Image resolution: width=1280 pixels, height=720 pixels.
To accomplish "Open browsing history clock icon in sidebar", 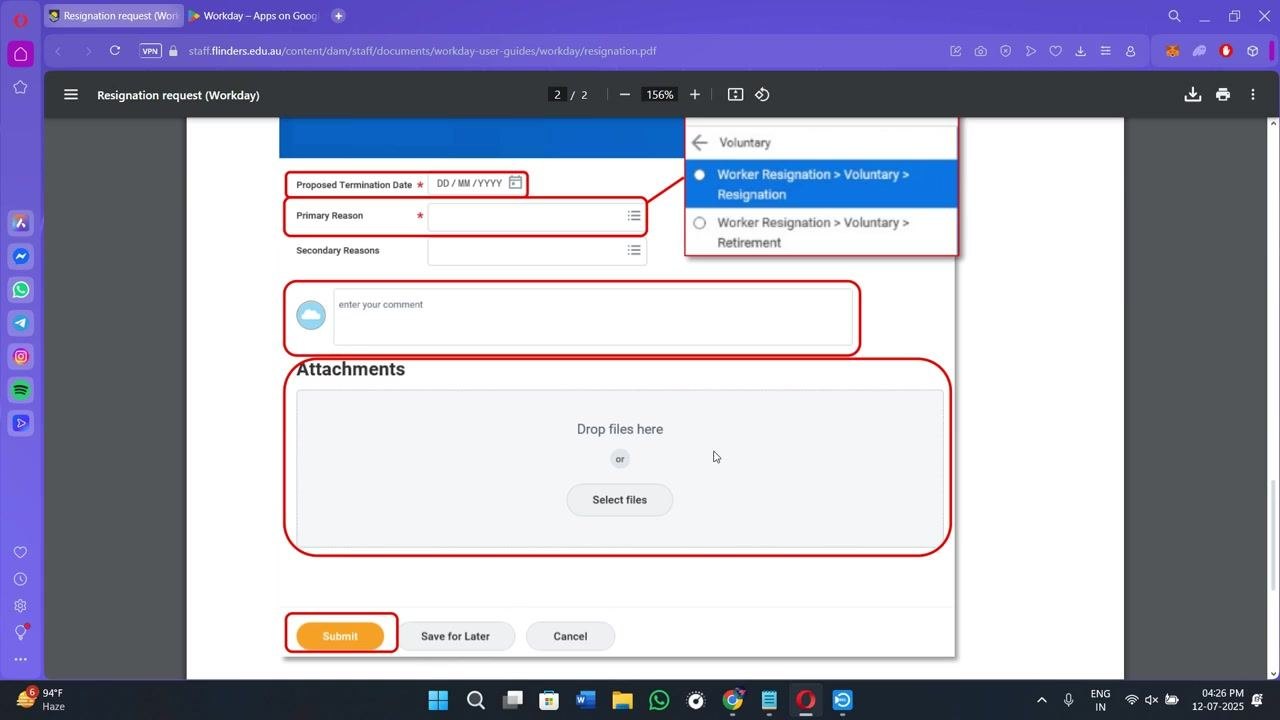I will coord(20,579).
